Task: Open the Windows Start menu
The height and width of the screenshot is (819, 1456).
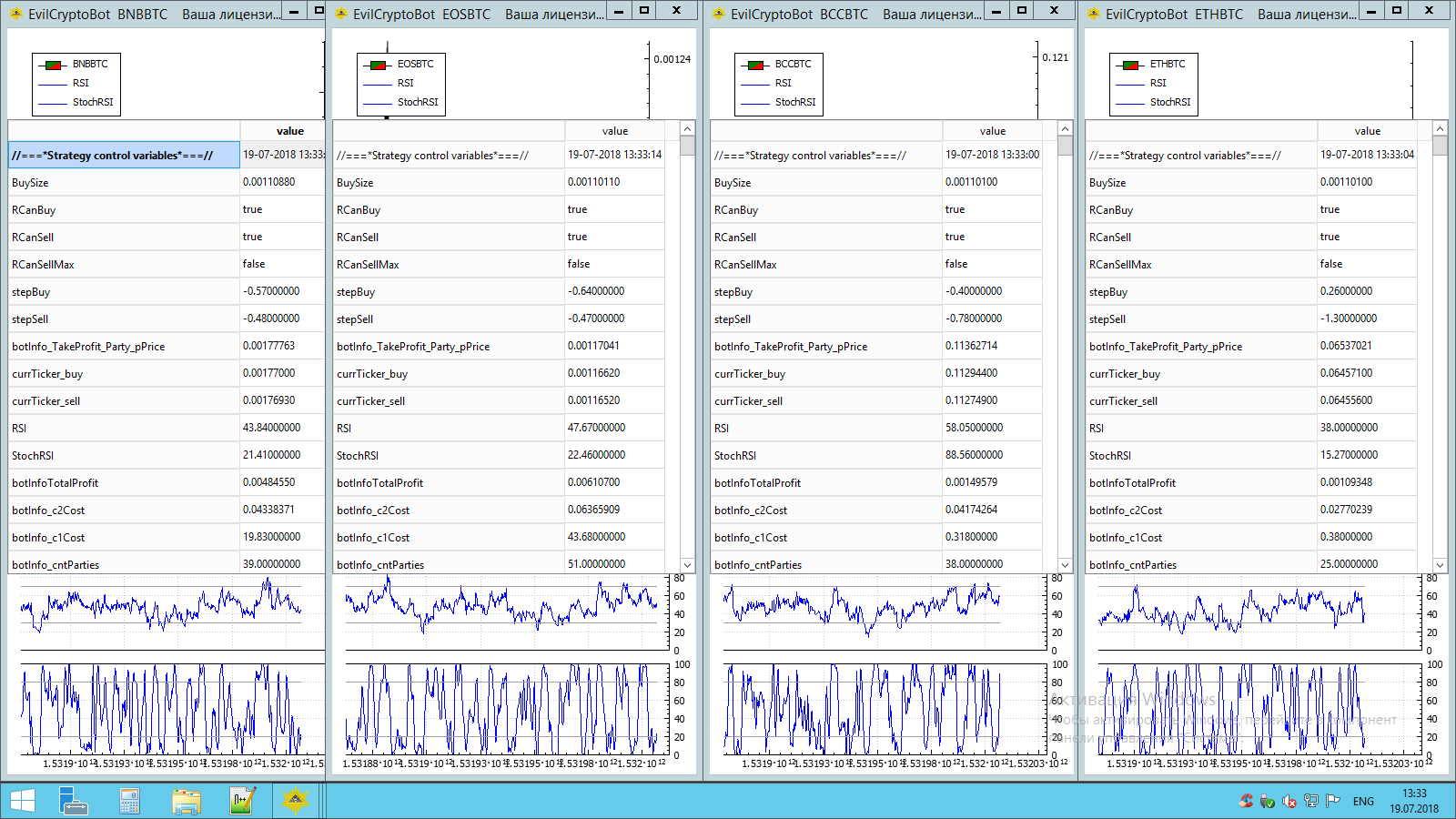Action: (22, 801)
